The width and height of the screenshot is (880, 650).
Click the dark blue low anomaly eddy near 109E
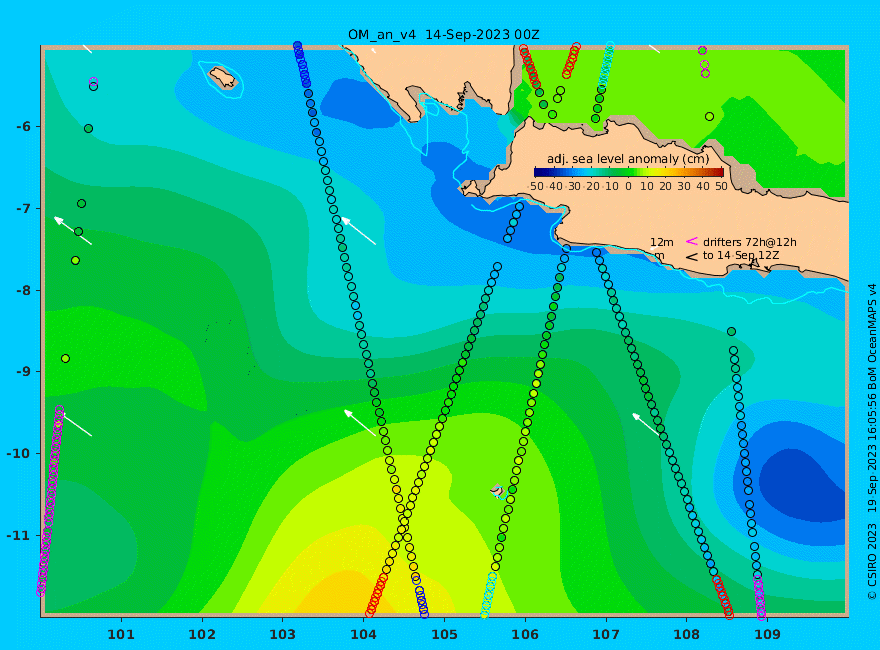(800, 483)
